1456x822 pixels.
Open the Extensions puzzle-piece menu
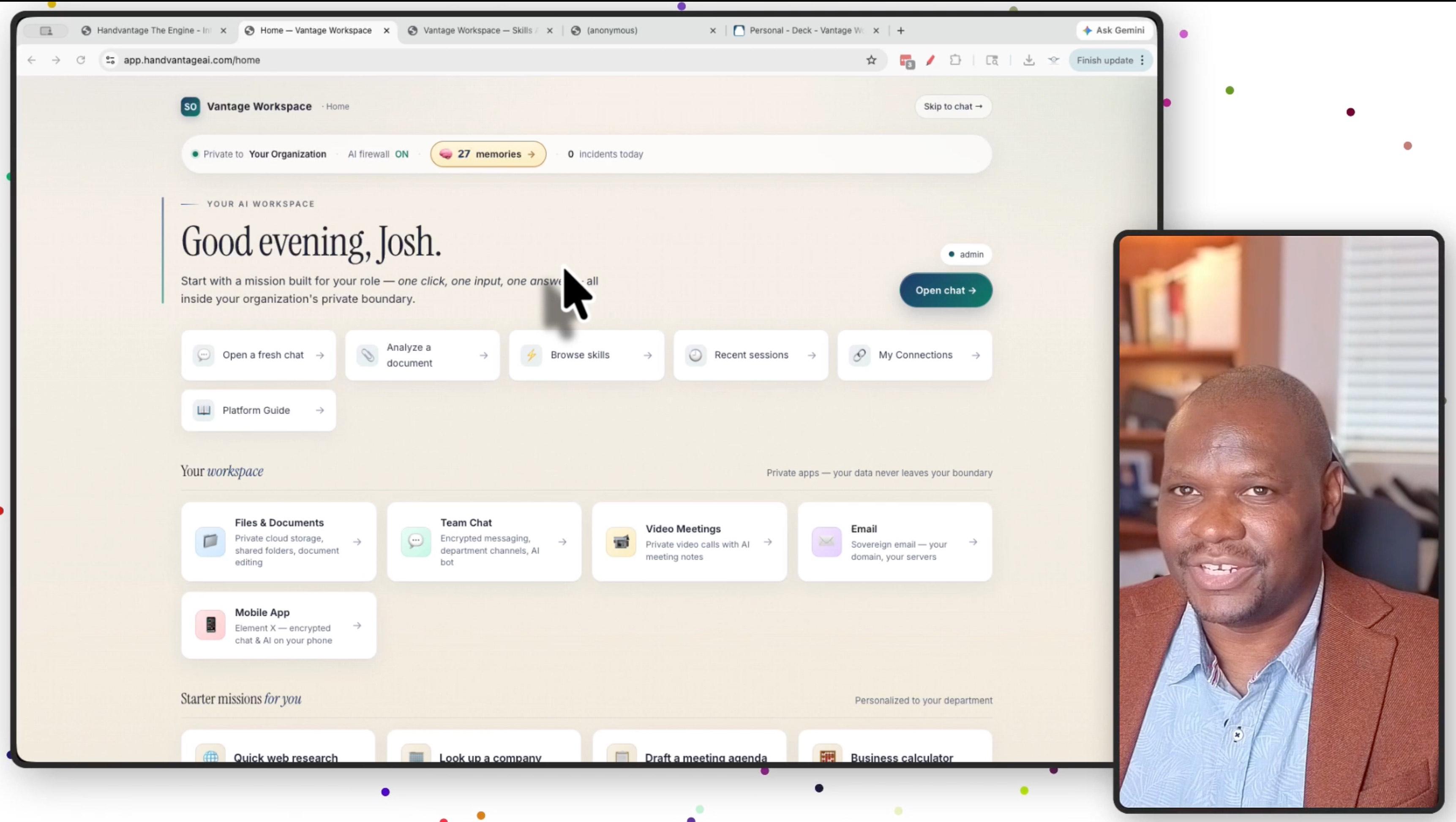coord(955,60)
